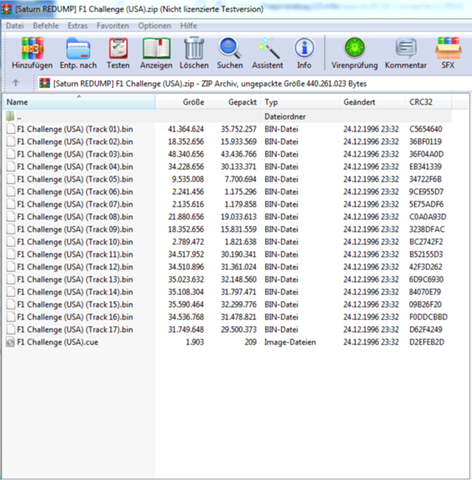The image size is (472, 480).
Task: Select F1 Challenge (USA) (Track 07).bin
Action: (75, 204)
